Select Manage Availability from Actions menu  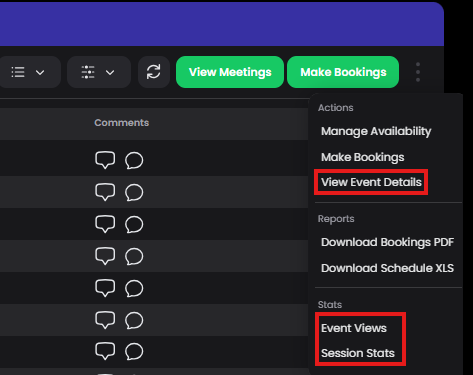pos(376,131)
